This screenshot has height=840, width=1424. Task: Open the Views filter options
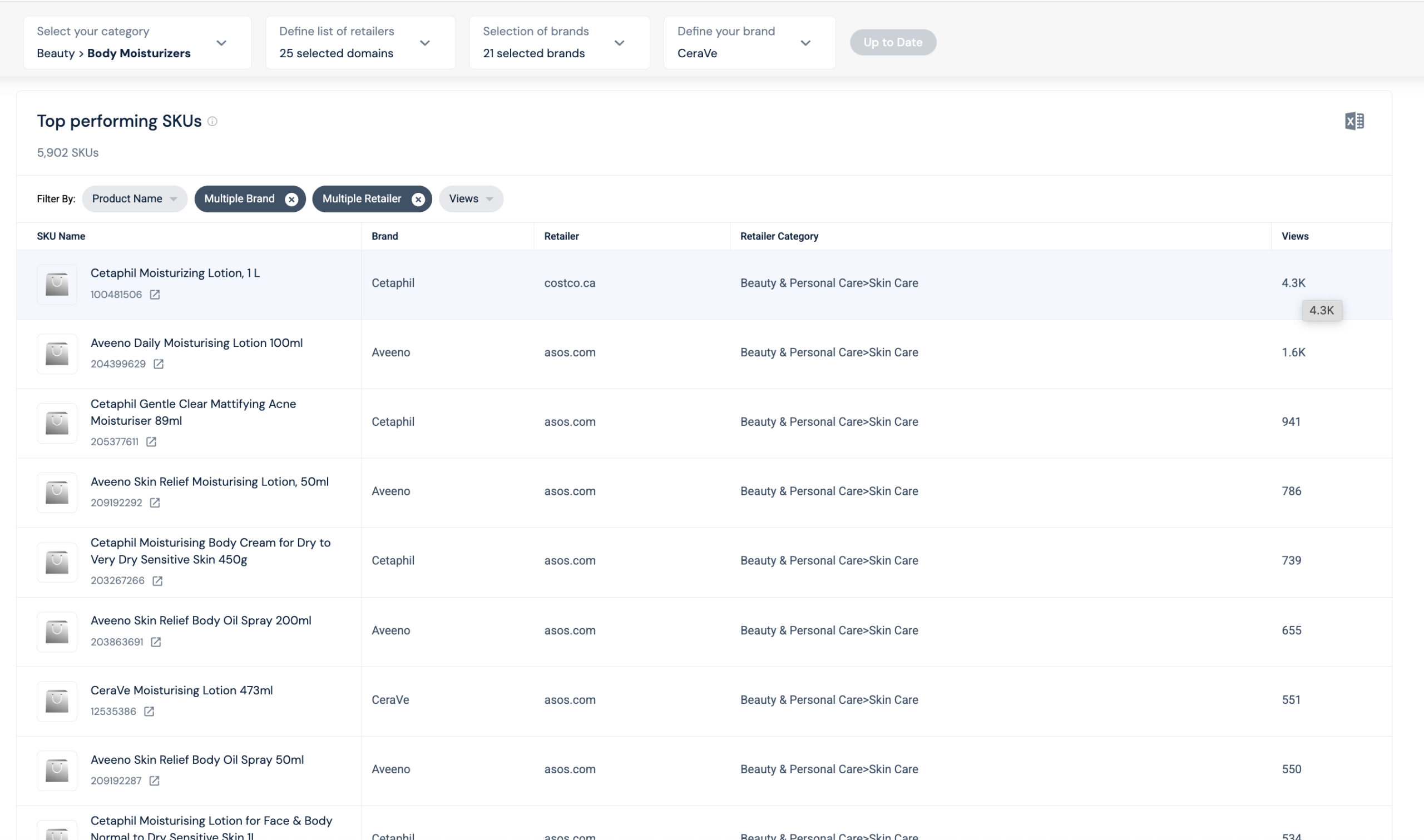(x=471, y=198)
